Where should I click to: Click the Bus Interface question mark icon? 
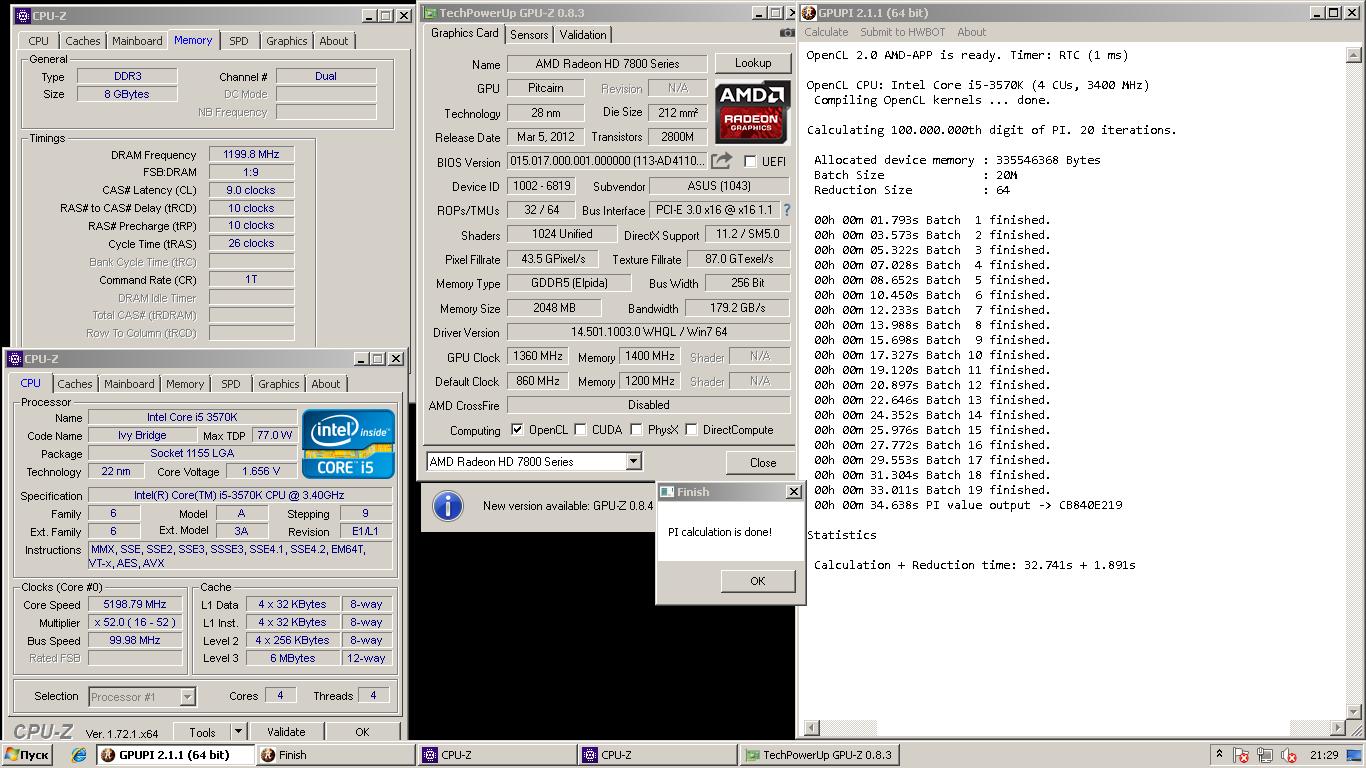[786, 210]
